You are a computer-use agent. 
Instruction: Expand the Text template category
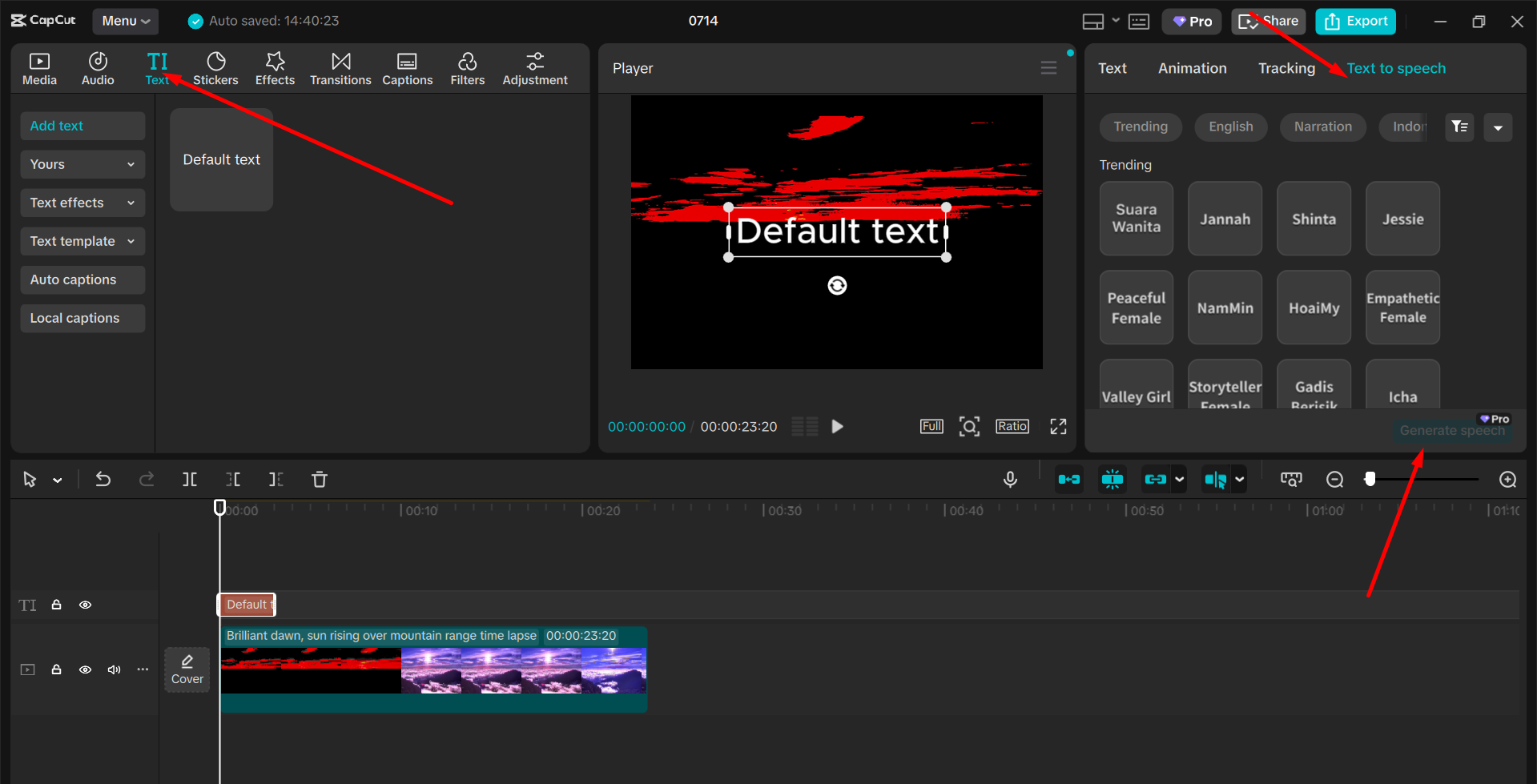(82, 241)
